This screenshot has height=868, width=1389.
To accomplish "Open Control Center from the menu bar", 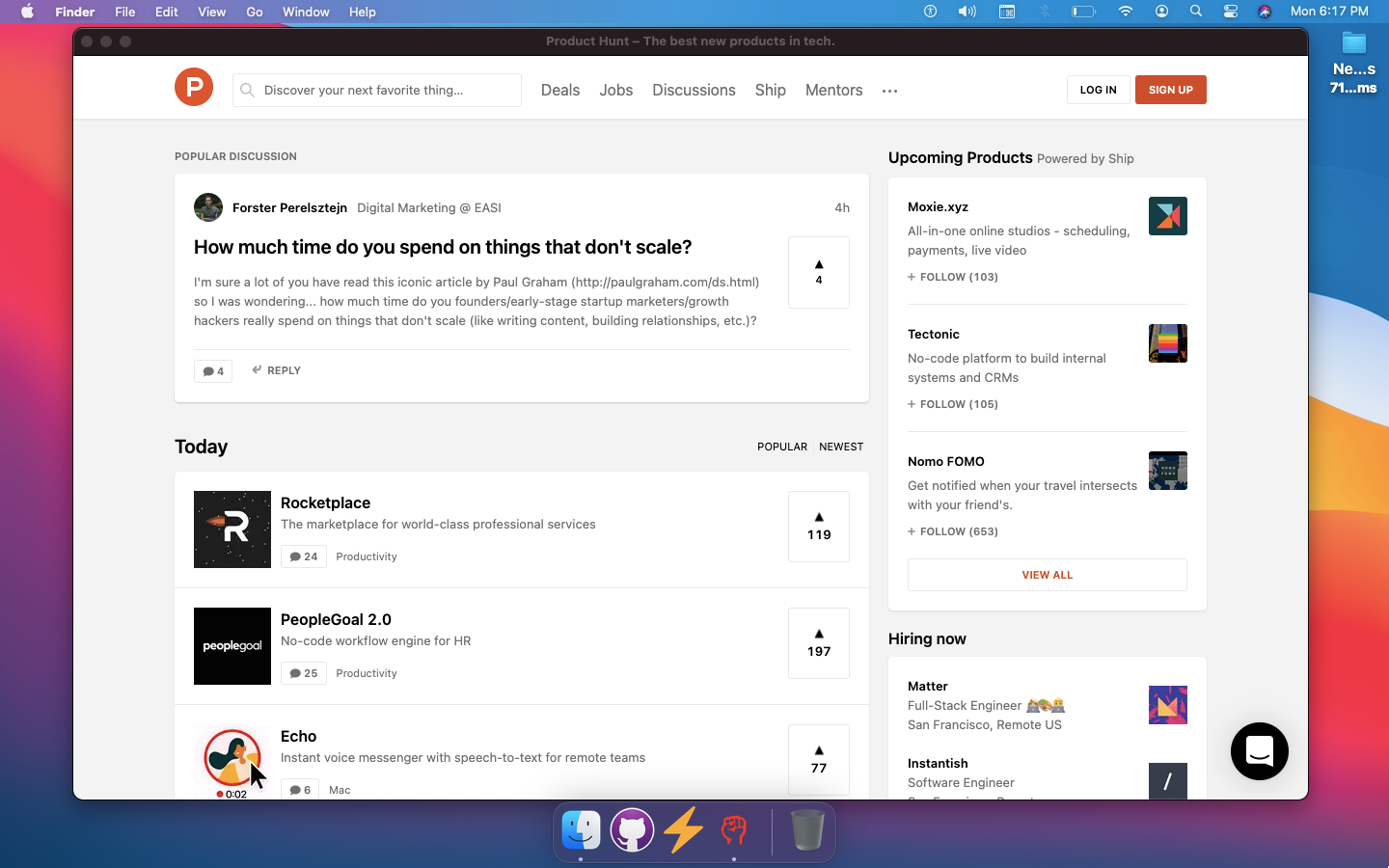I will click(1230, 12).
